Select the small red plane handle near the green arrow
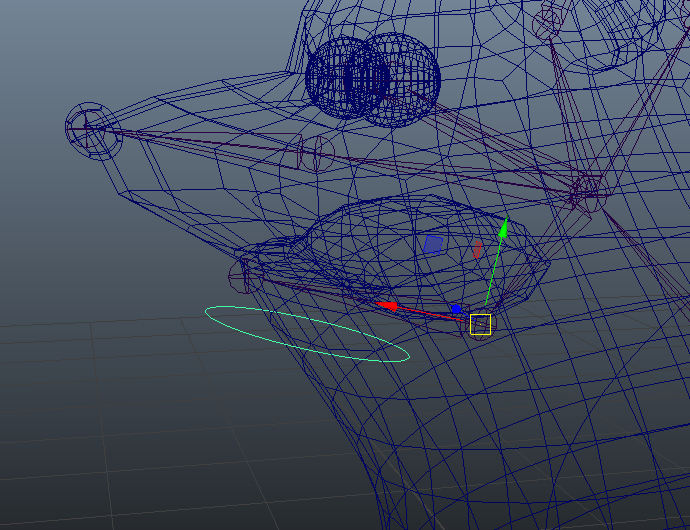690x530 pixels. (x=477, y=249)
